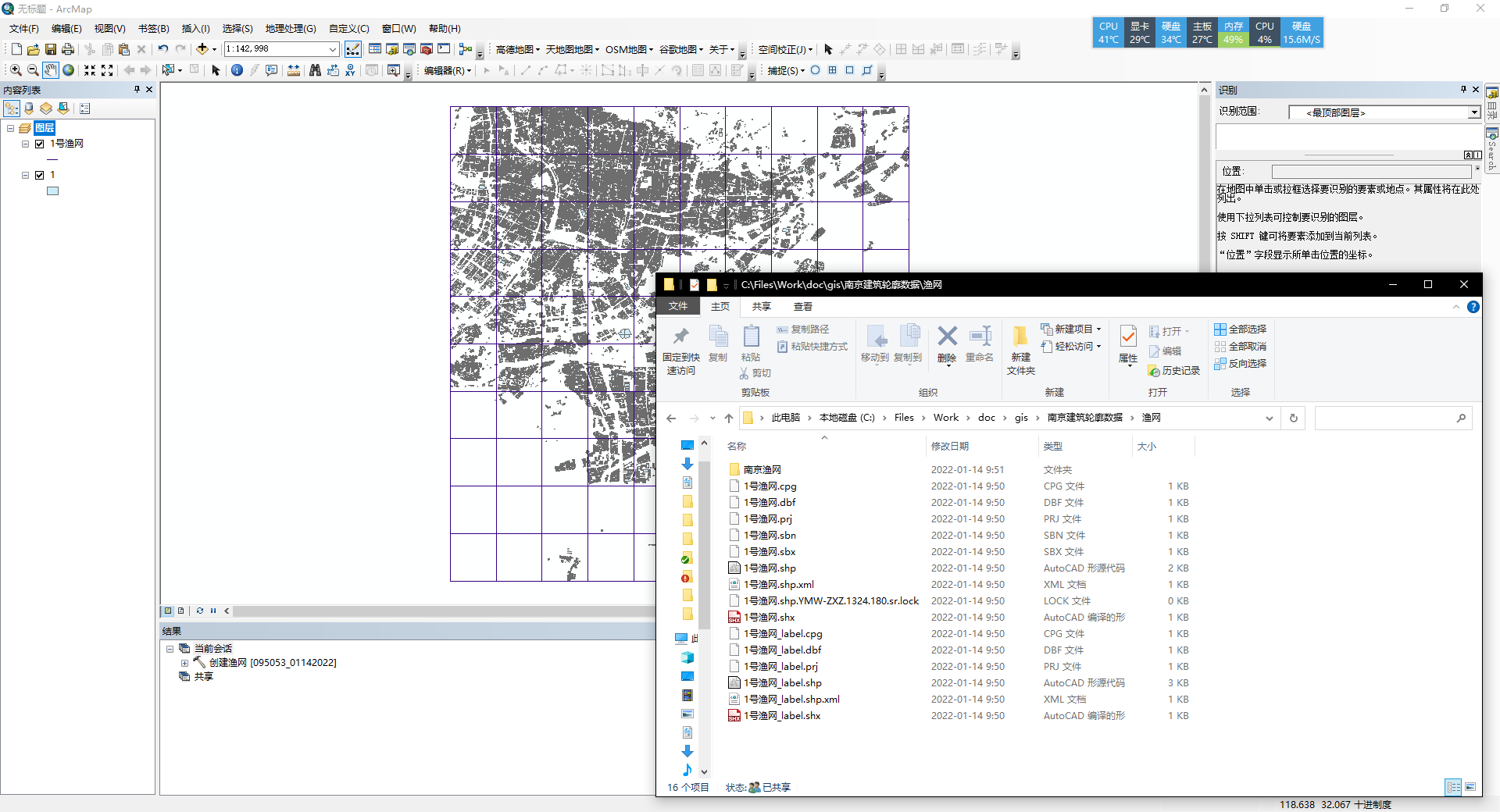
Task: Click the Full Extent globe icon
Action: tap(69, 70)
